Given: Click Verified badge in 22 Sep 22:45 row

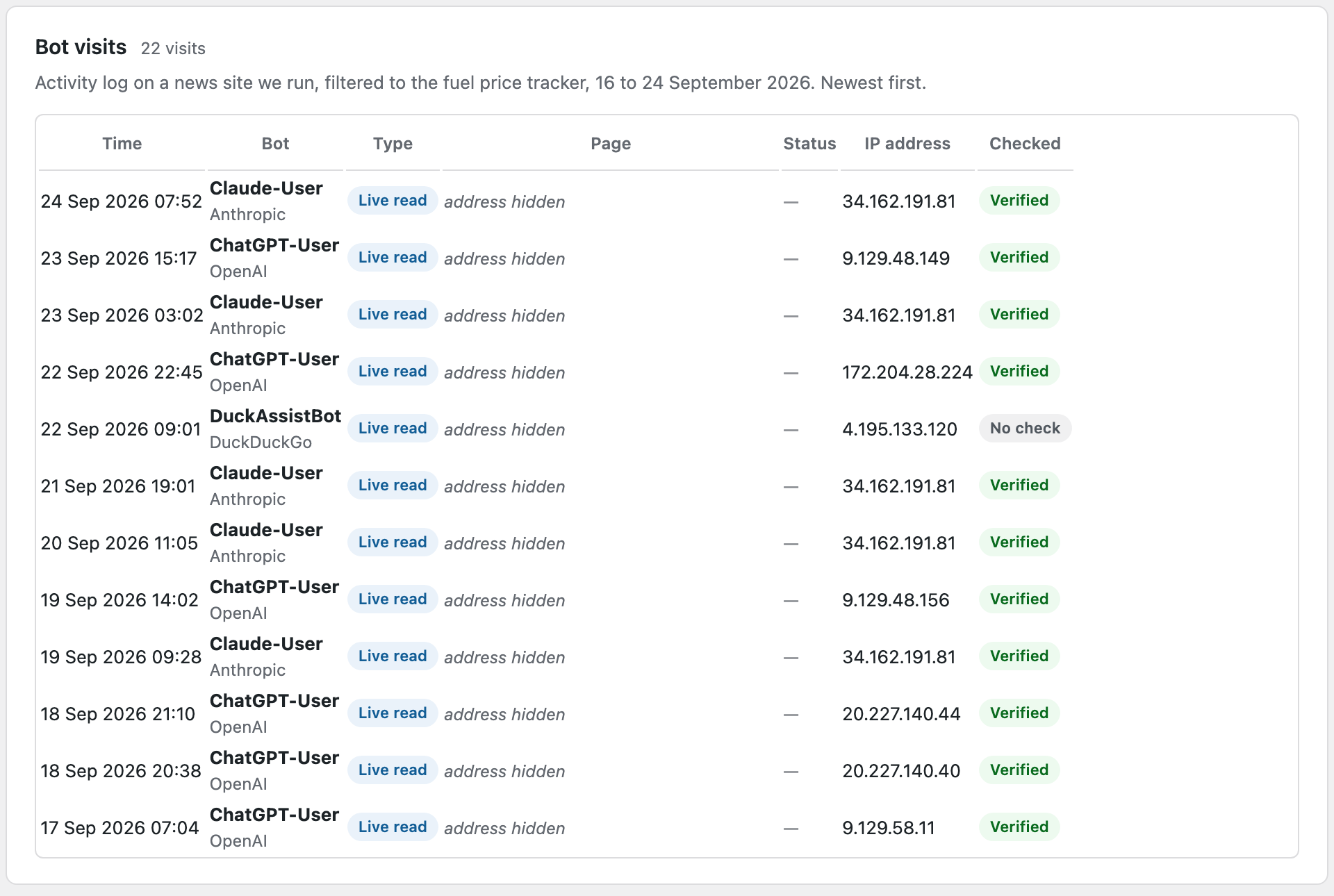Looking at the screenshot, I should 1019,372.
